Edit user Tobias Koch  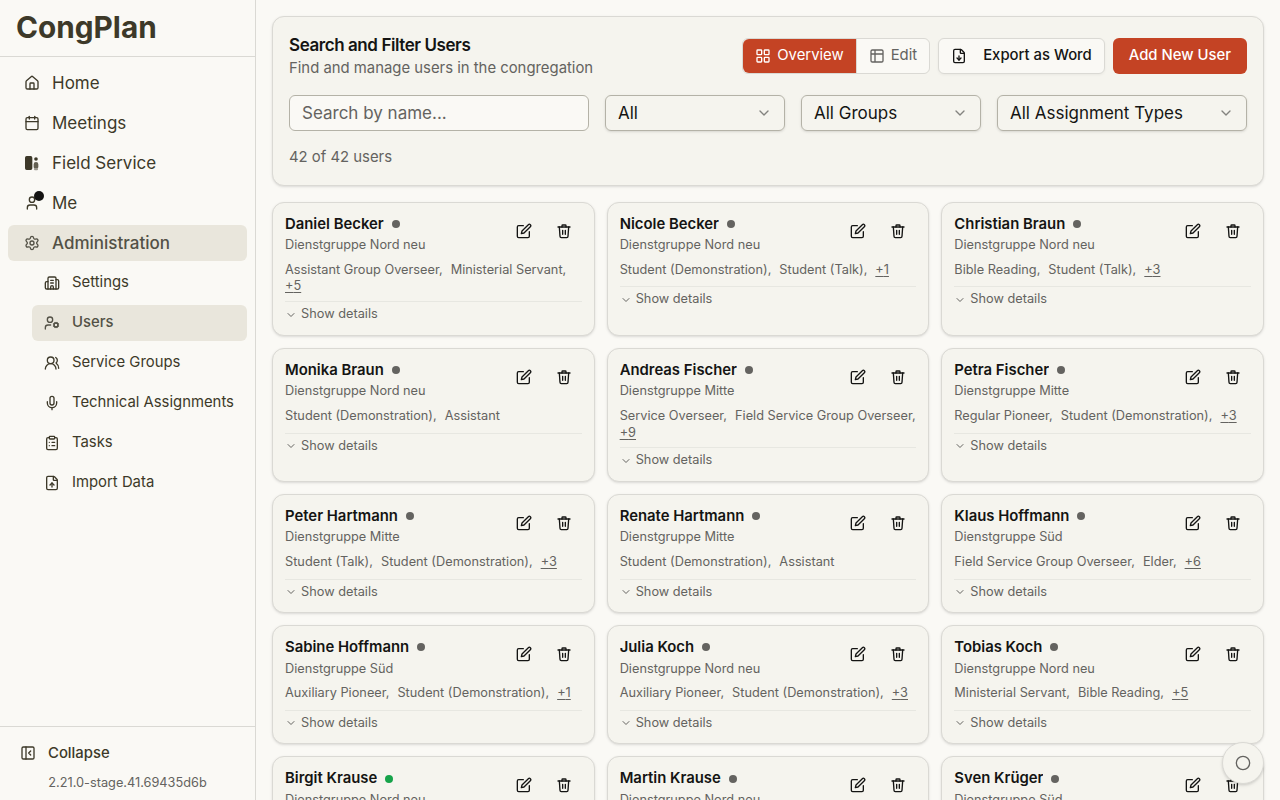(x=1193, y=654)
